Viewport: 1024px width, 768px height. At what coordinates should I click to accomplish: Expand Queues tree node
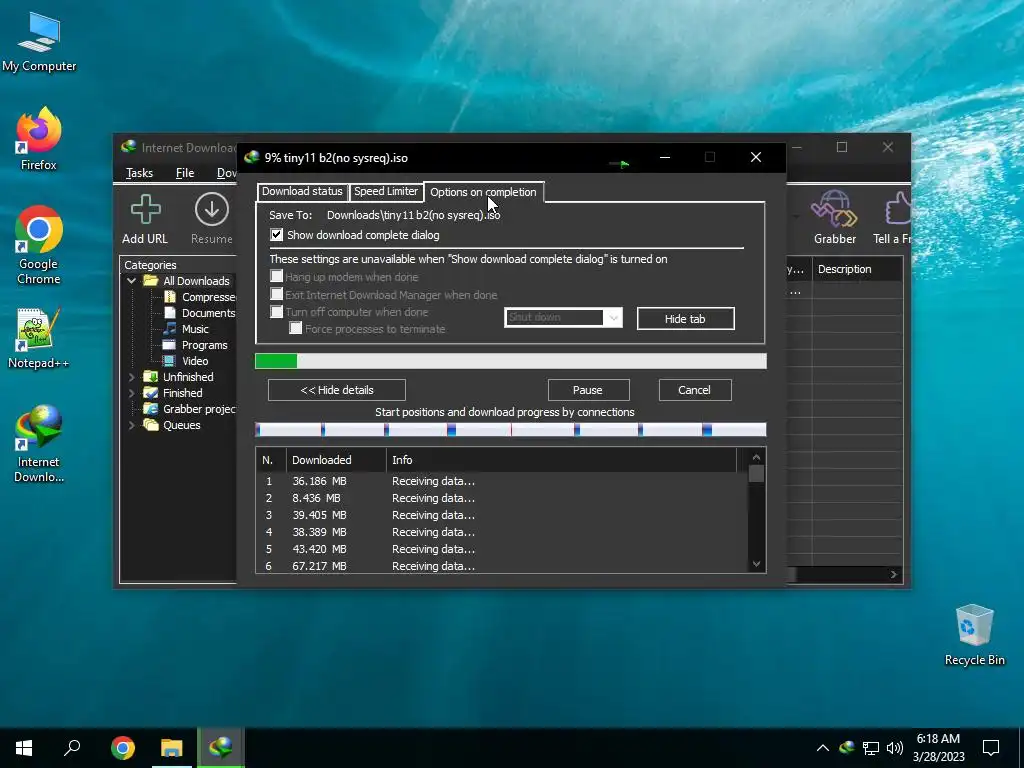tap(131, 425)
